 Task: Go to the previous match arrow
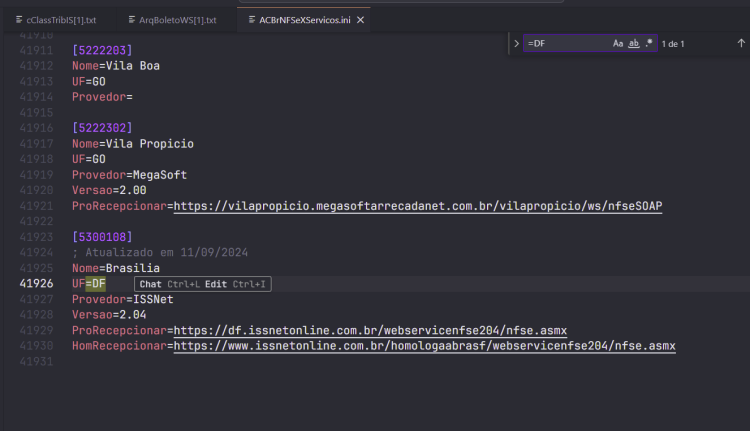741,44
